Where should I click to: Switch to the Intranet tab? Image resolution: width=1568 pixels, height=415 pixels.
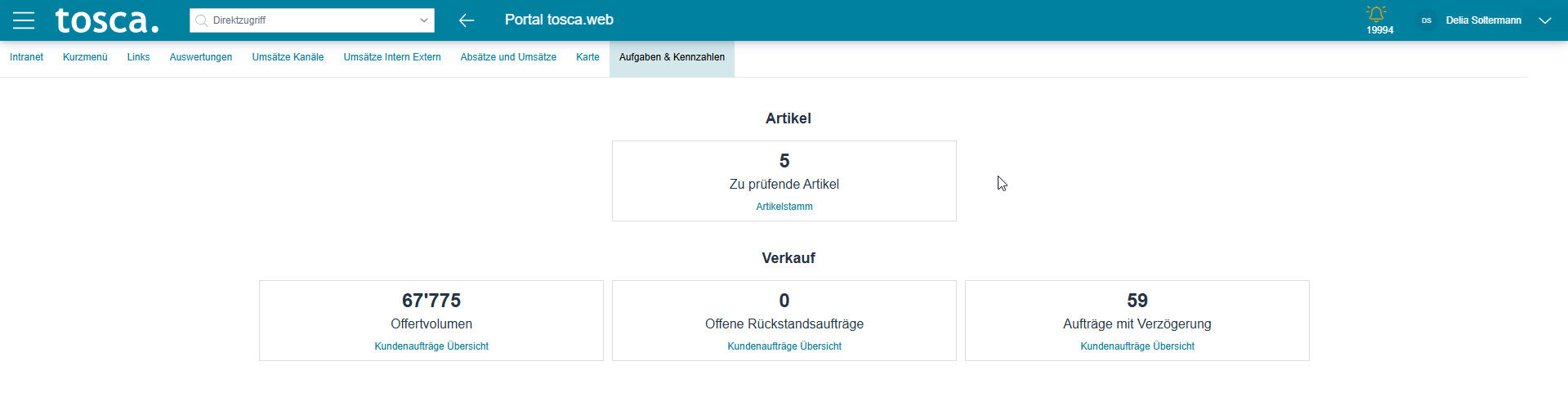coord(26,57)
